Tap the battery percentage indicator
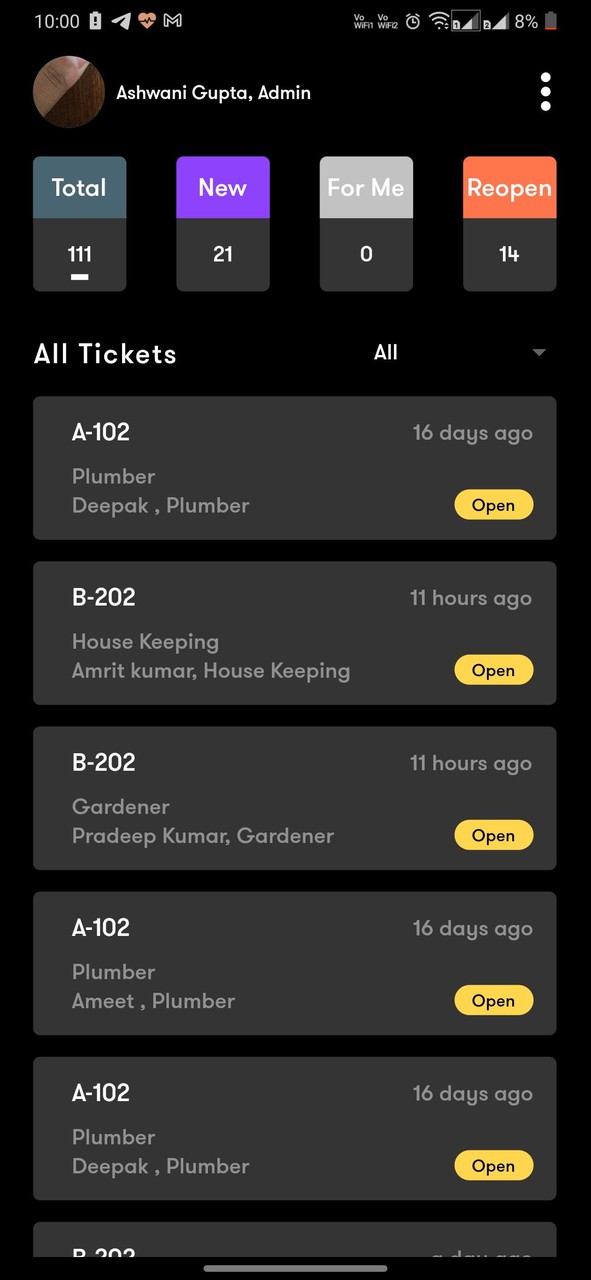The image size is (591, 1280). click(525, 21)
